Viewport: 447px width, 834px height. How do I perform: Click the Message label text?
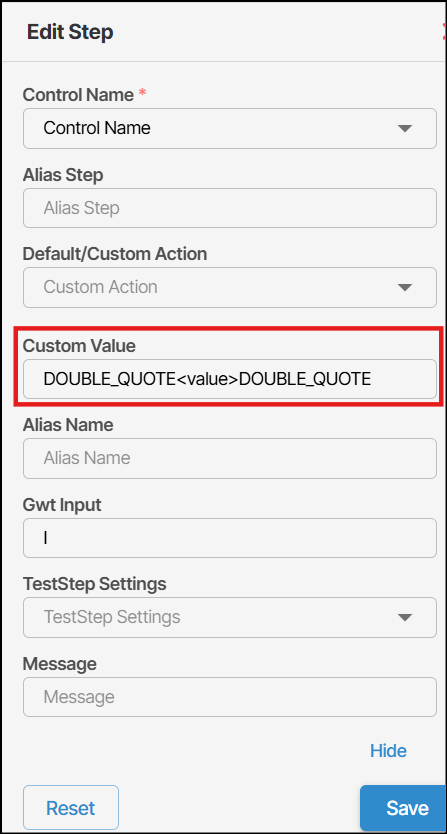(60, 663)
